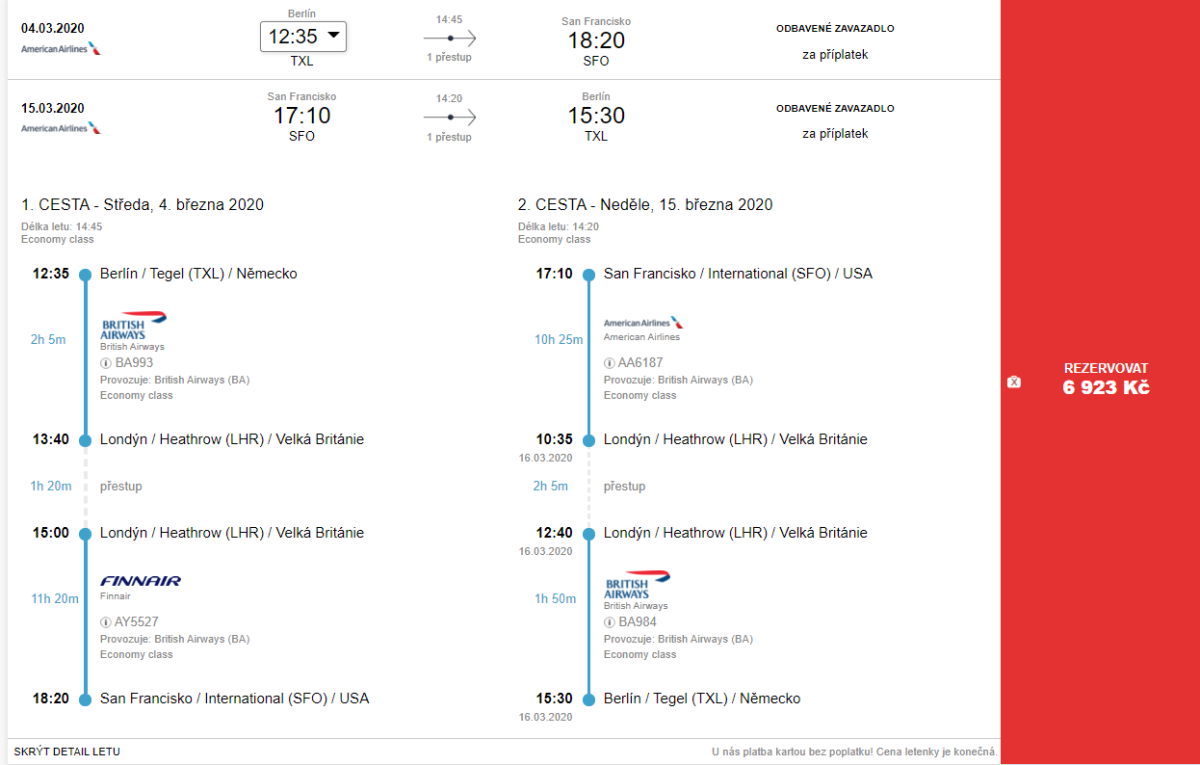Click British Airways logo above BA993
Viewport: 1200px width, 765px height.
click(134, 326)
